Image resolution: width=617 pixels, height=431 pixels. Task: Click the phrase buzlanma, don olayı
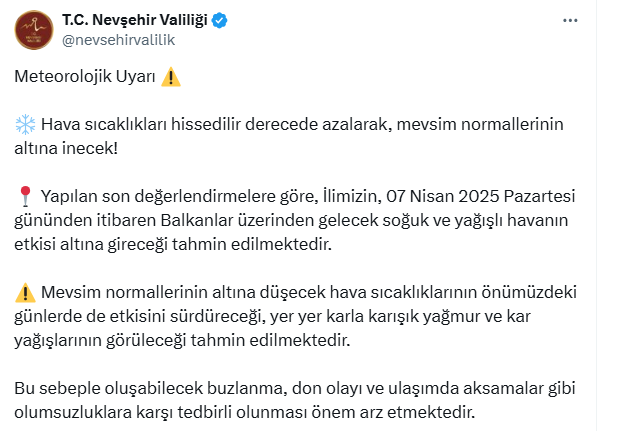[x=285, y=388]
